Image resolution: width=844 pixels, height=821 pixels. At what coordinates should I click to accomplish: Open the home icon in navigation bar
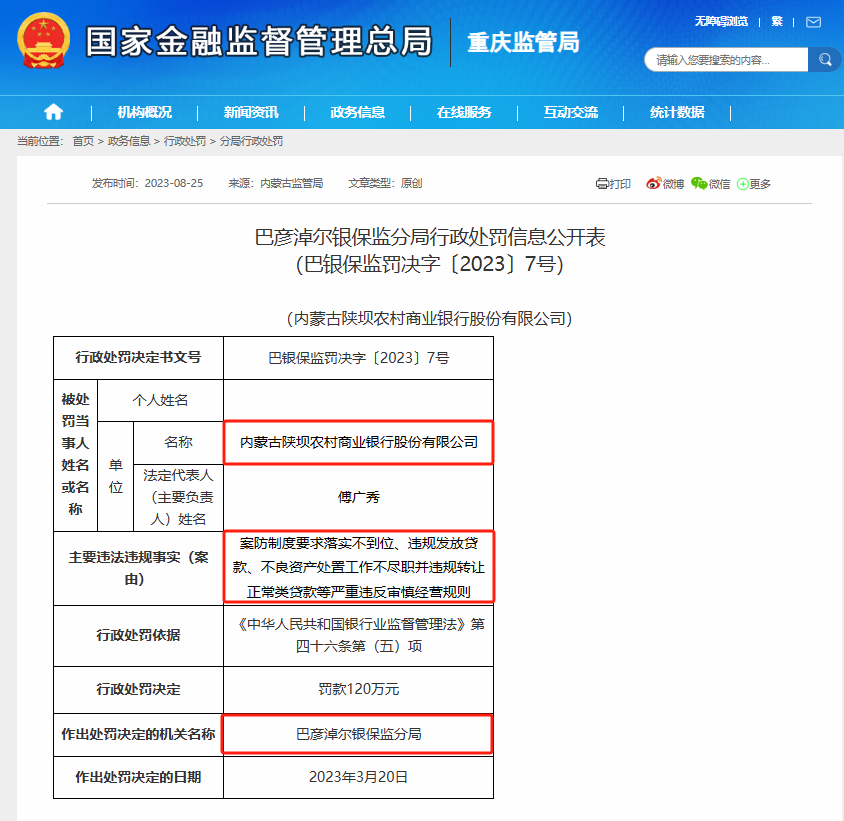[53, 112]
